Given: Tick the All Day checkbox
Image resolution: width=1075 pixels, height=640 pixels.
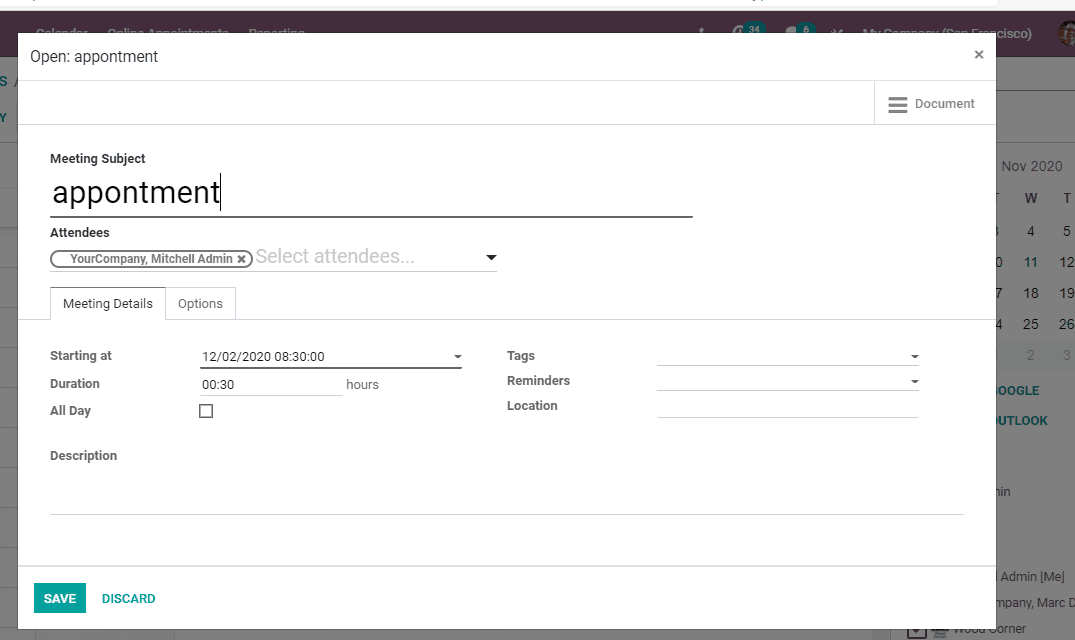Looking at the screenshot, I should [206, 411].
